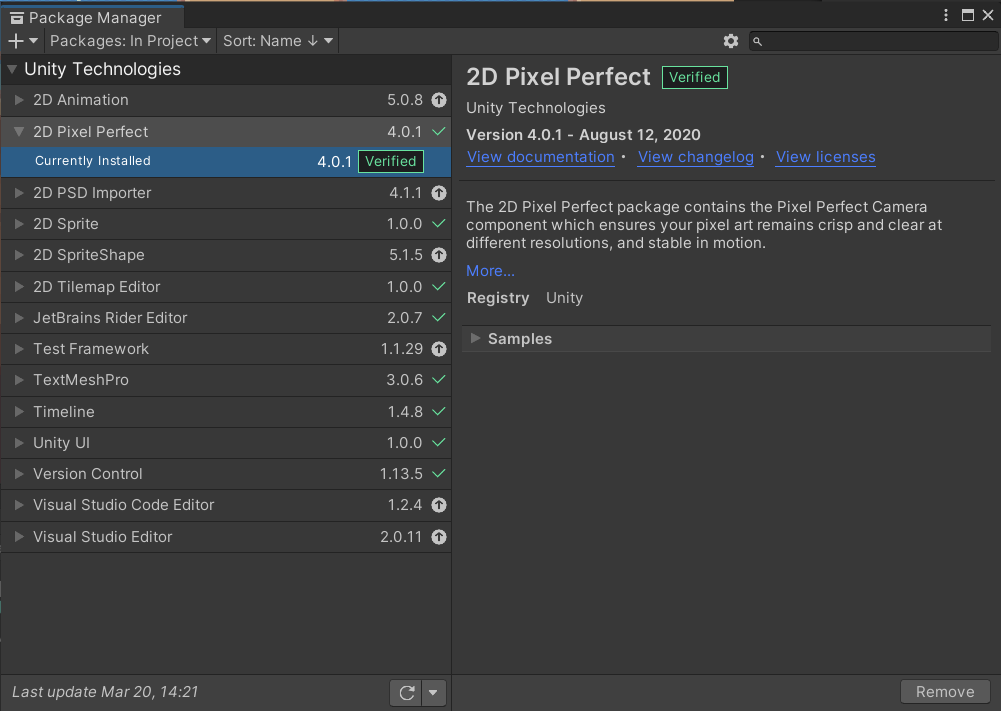The height and width of the screenshot is (711, 1001).
Task: Collapse the Unity Technologies group
Action: (12, 69)
